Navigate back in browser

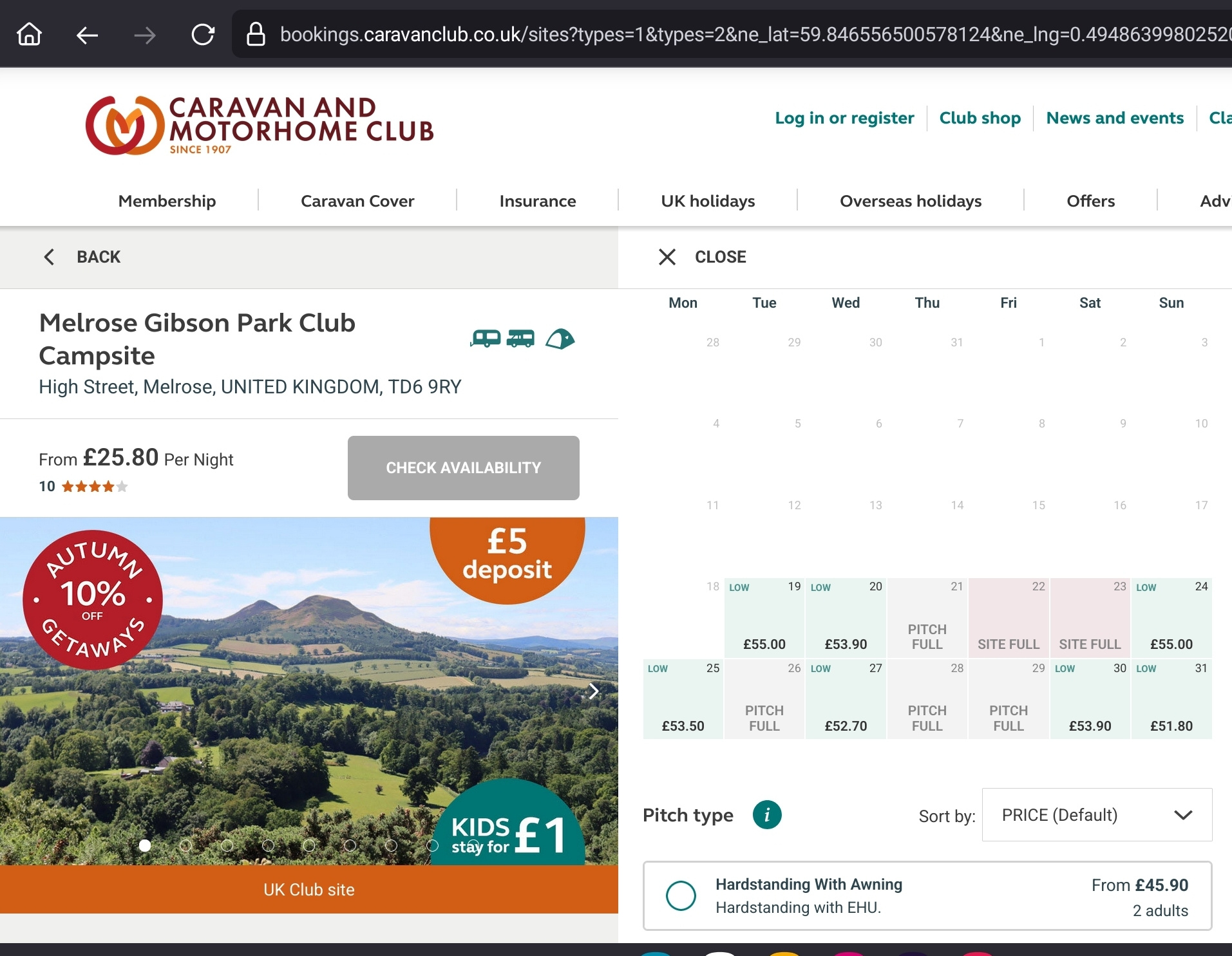(x=87, y=35)
